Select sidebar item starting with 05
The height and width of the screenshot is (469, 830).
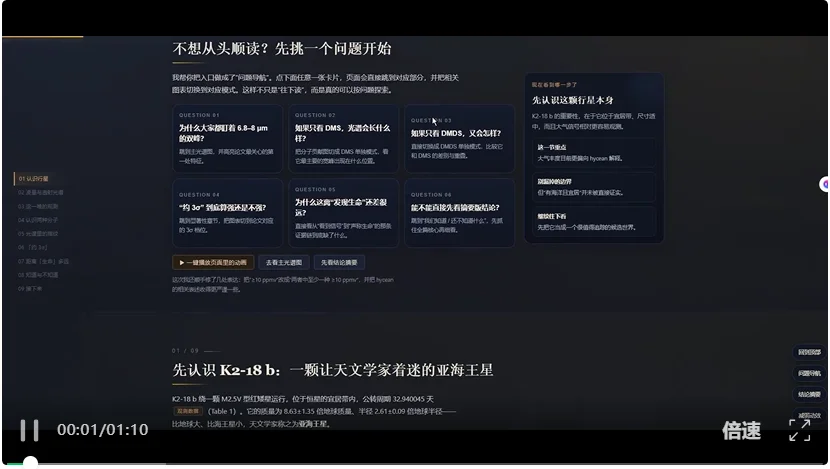pyautogui.click(x=38, y=234)
